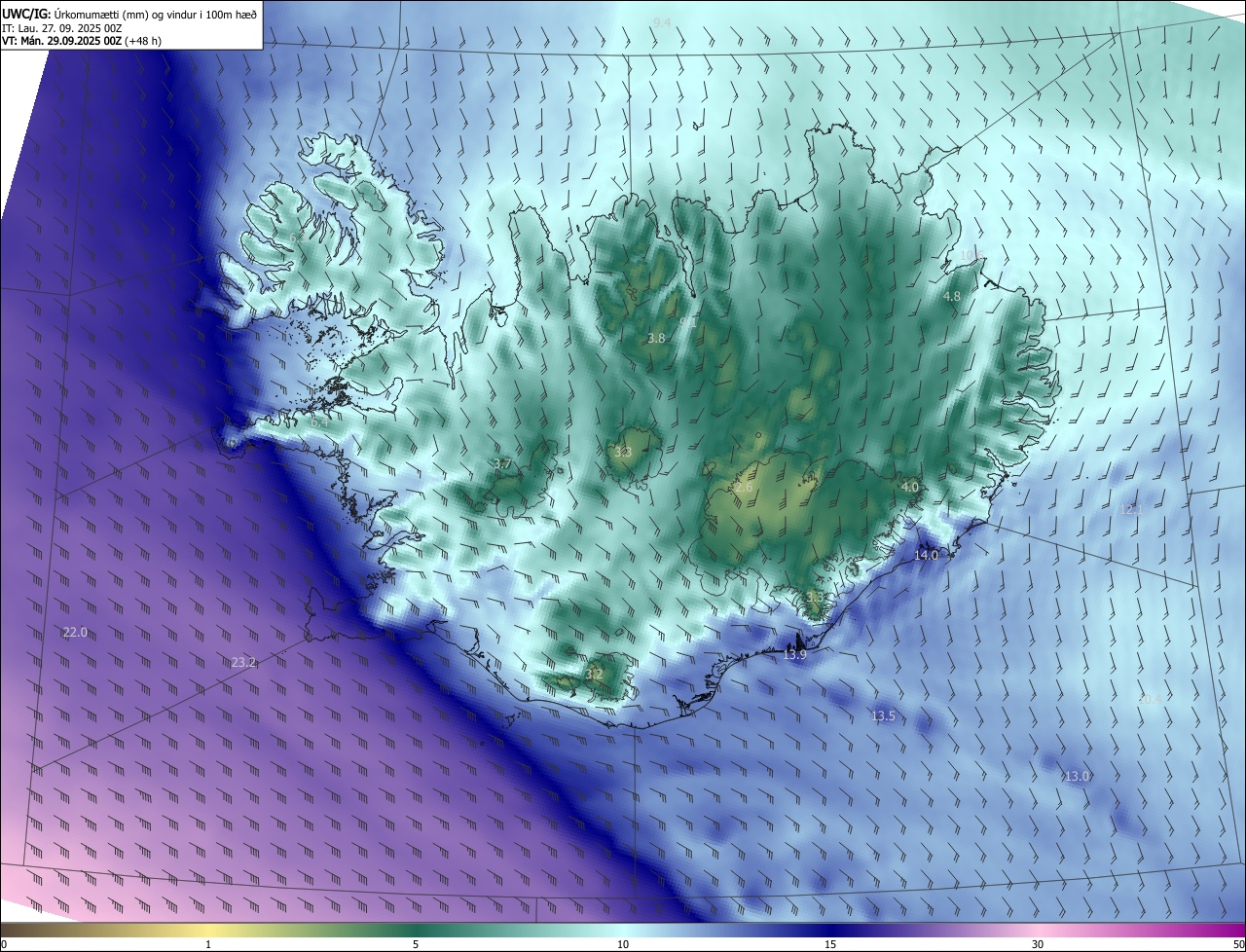The image size is (1246, 952).
Task: Click the 6.4 value label
Action: (x=318, y=422)
